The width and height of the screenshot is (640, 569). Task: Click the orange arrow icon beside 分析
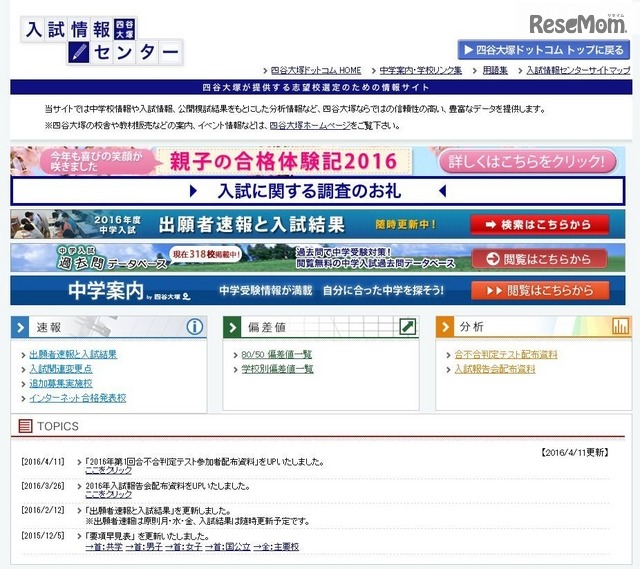click(444, 327)
